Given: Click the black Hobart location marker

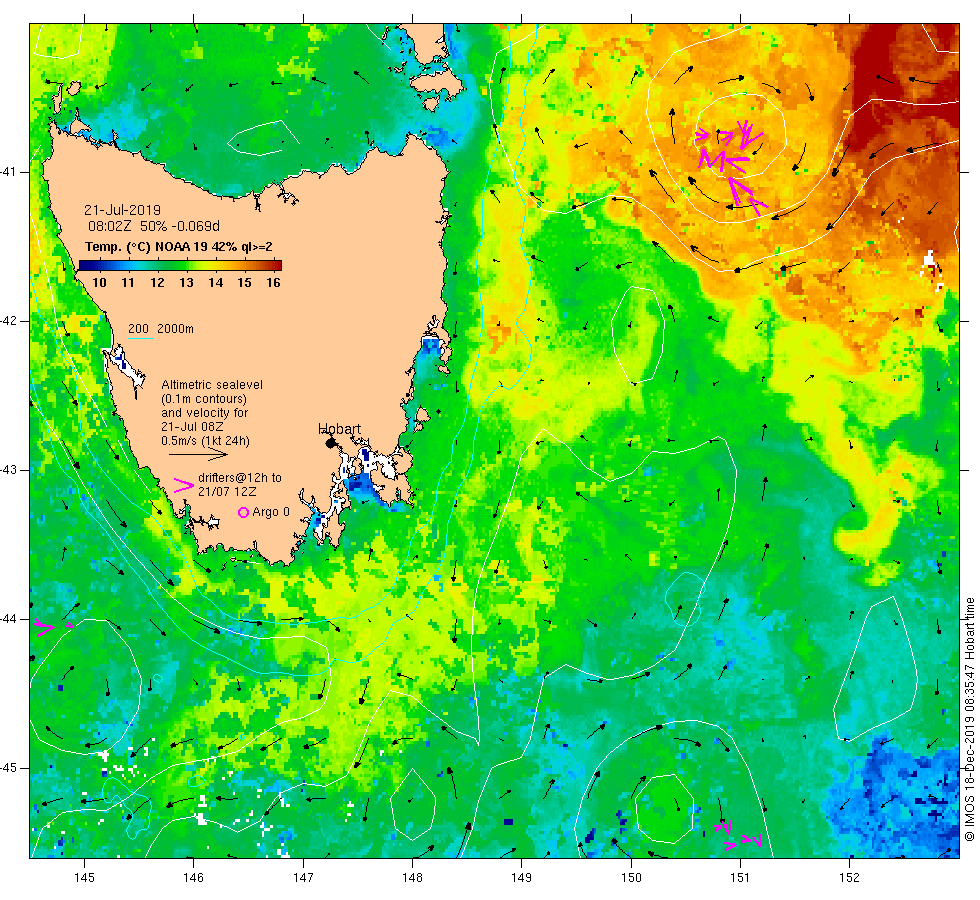Looking at the screenshot, I should pyautogui.click(x=331, y=442).
